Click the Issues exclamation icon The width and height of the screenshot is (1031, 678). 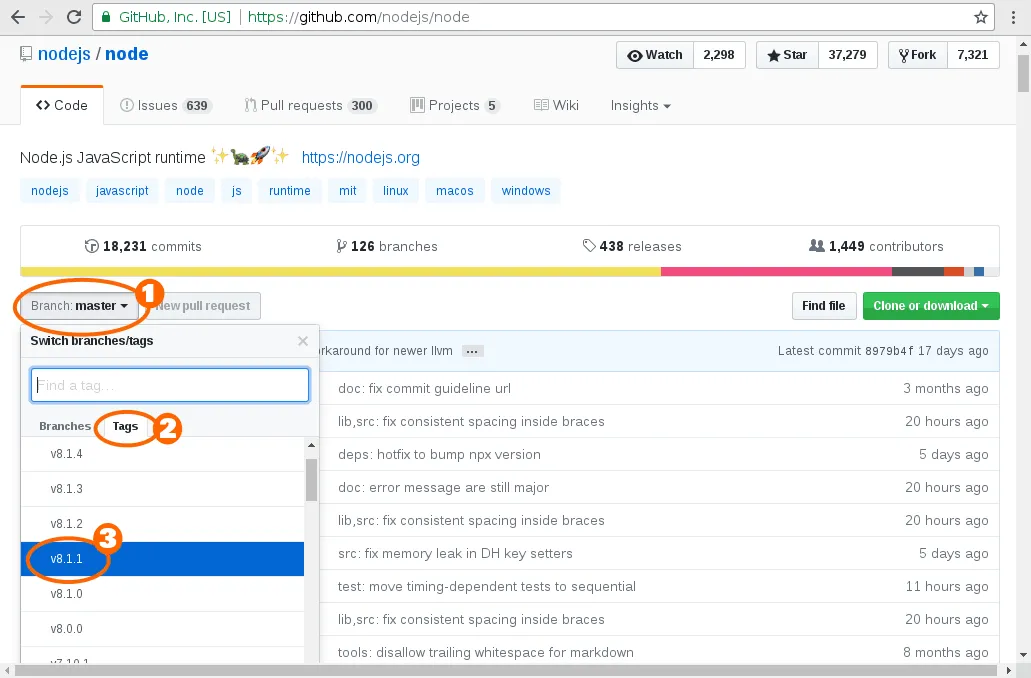[127, 104]
